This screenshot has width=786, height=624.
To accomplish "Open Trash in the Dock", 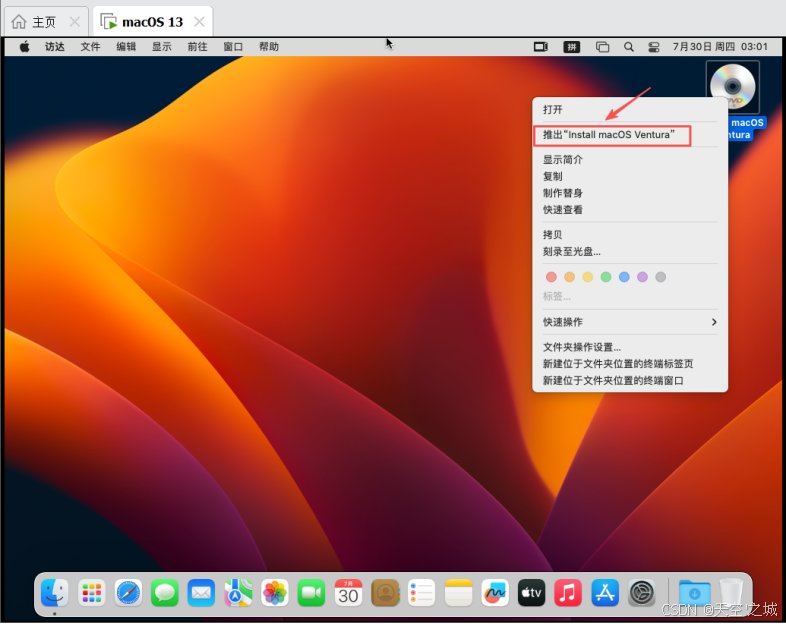I will coord(731,593).
